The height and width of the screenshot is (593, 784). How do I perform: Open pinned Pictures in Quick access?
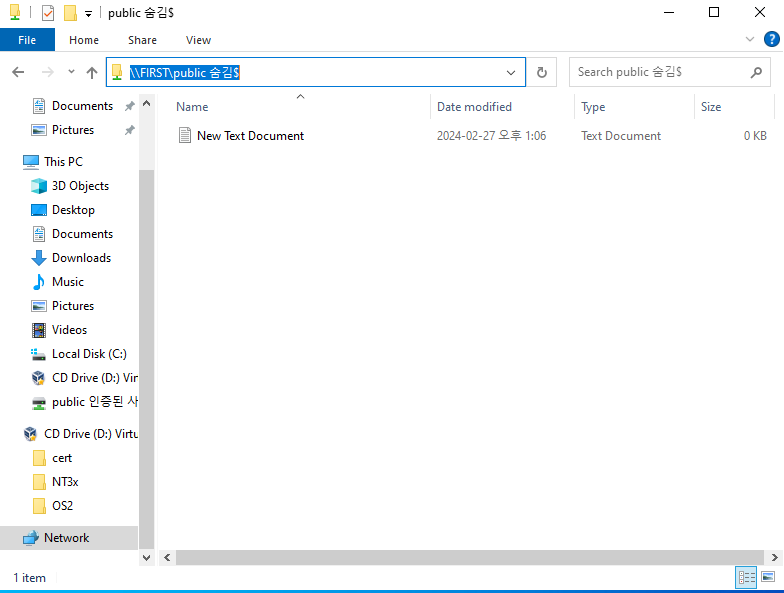point(72,130)
